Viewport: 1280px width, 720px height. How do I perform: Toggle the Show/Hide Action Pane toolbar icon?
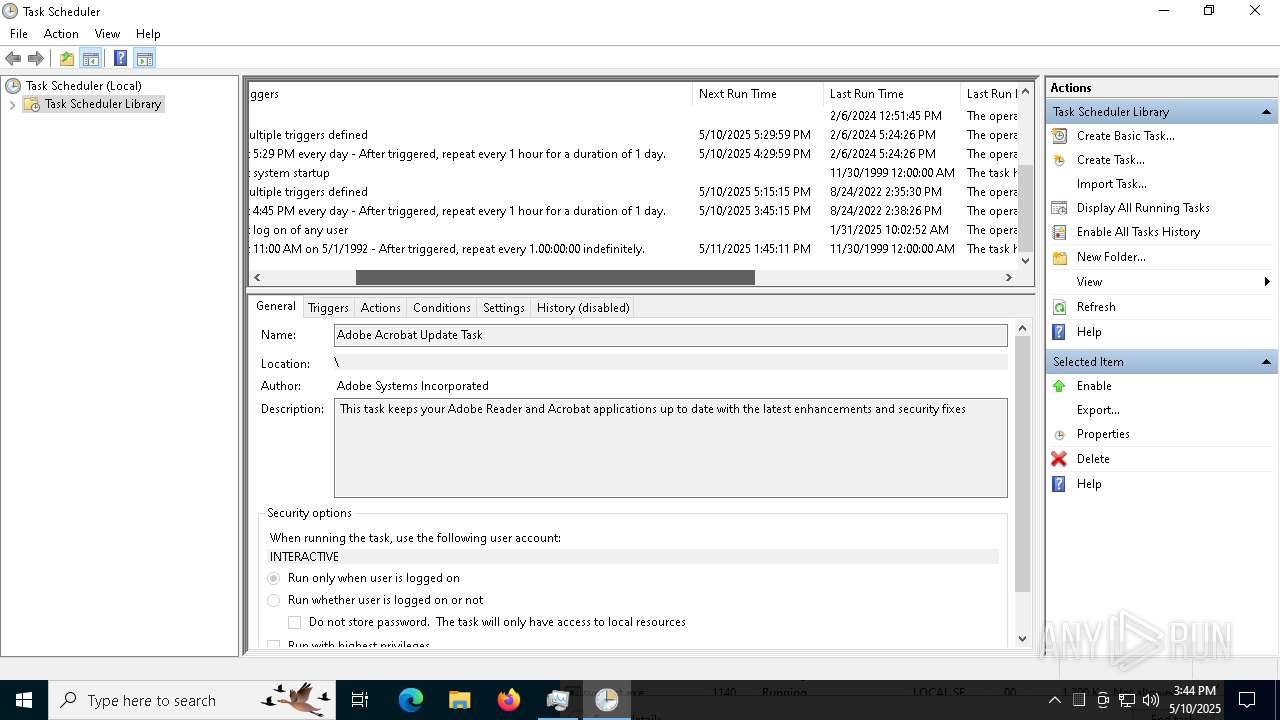click(x=144, y=58)
